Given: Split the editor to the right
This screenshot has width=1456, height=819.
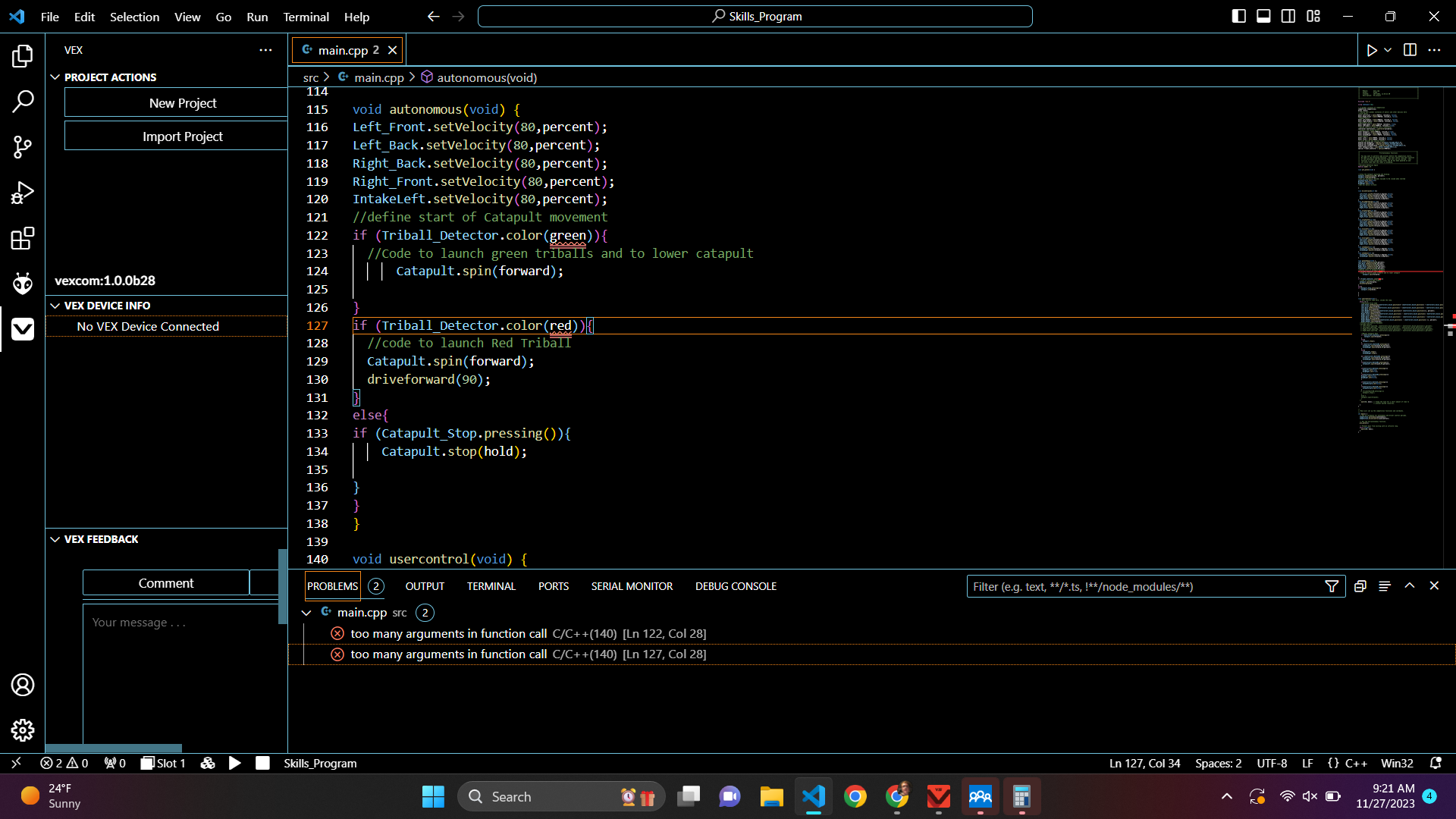Looking at the screenshot, I should (x=1410, y=50).
